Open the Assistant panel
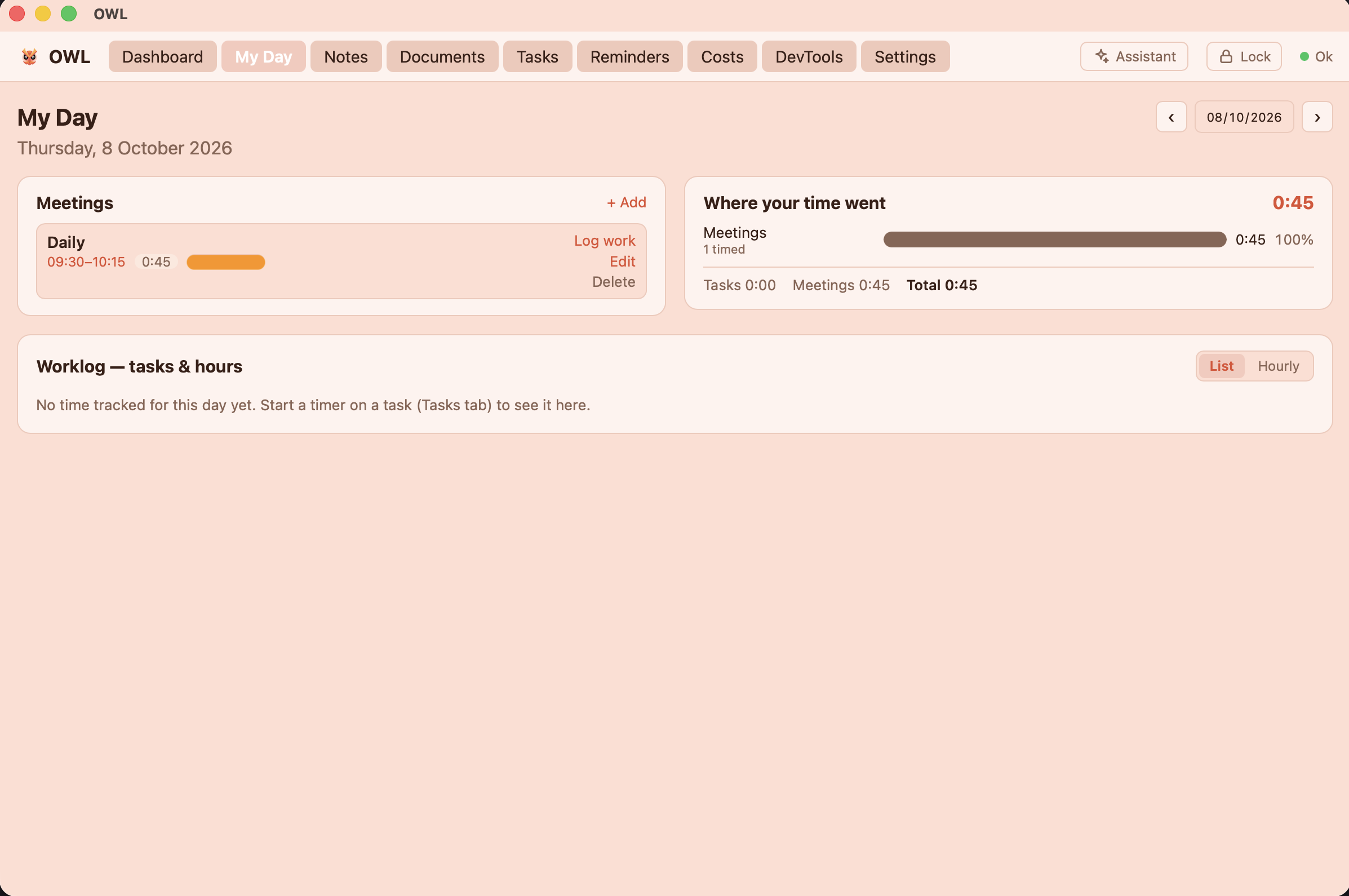1349x896 pixels. (x=1134, y=56)
